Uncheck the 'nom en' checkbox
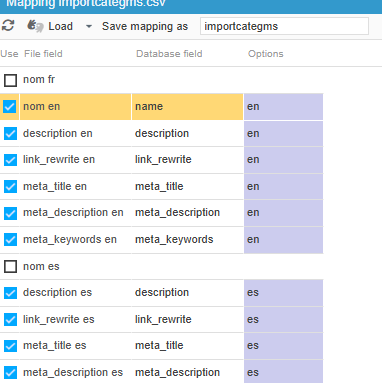Viewport: 382px width, 383px height. pos(10,107)
